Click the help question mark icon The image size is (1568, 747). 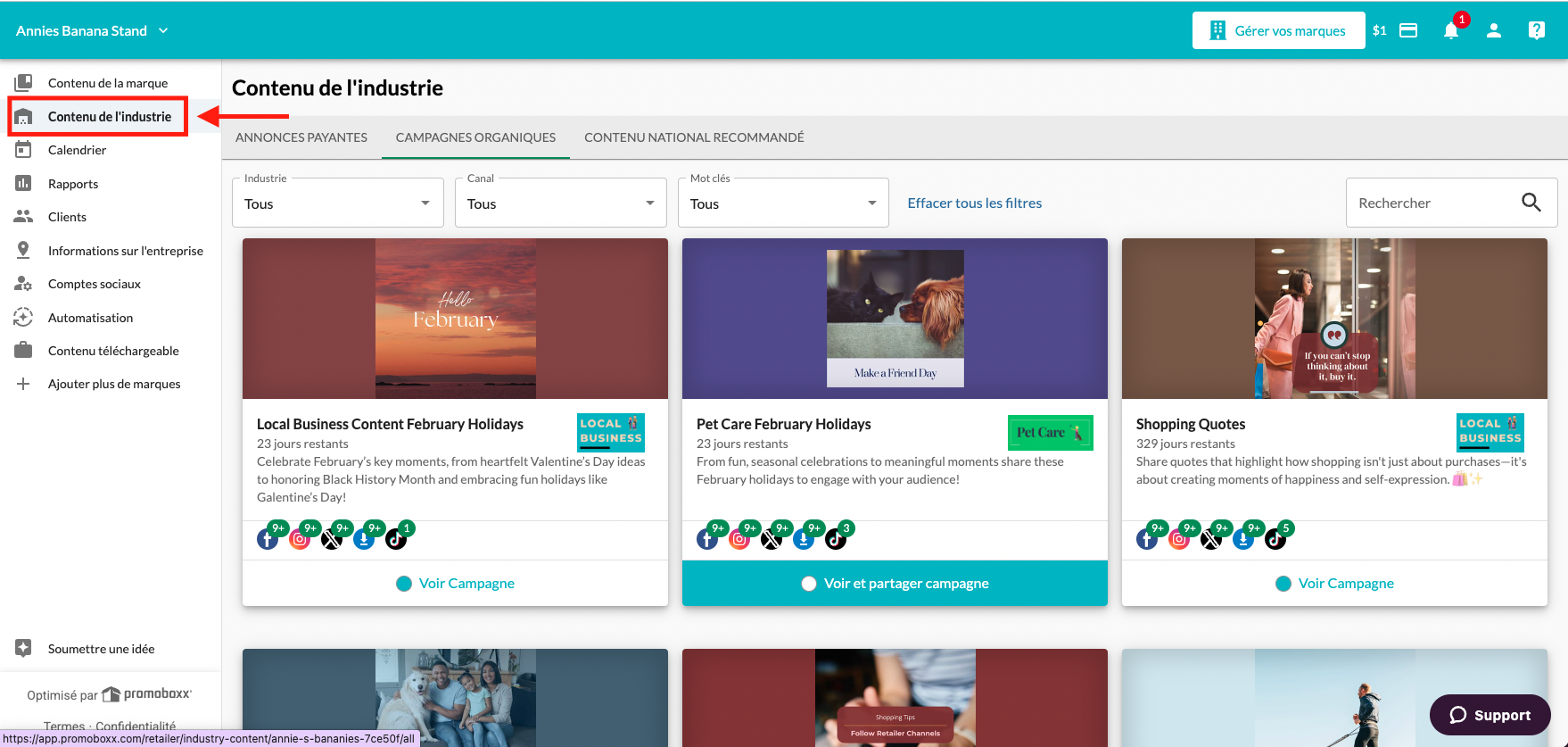point(1537,30)
